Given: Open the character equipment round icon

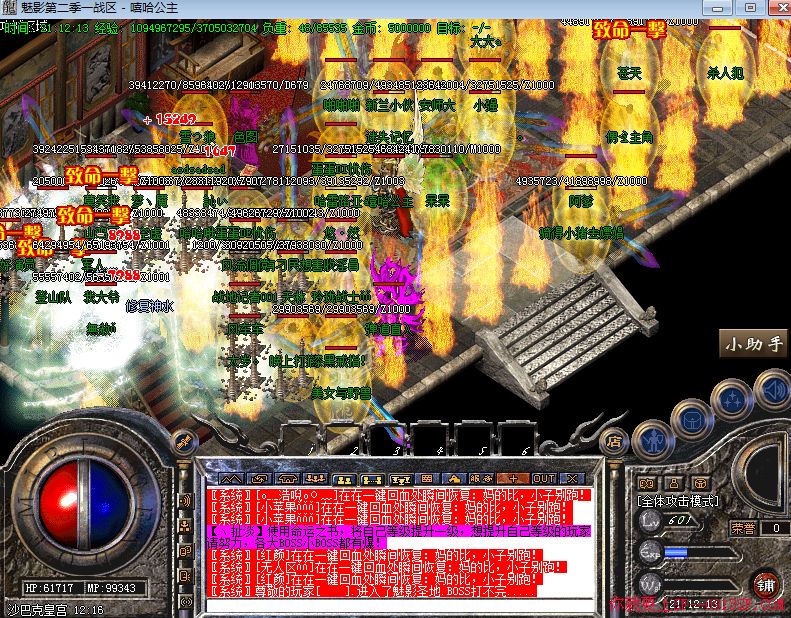Looking at the screenshot, I should pos(653,441).
